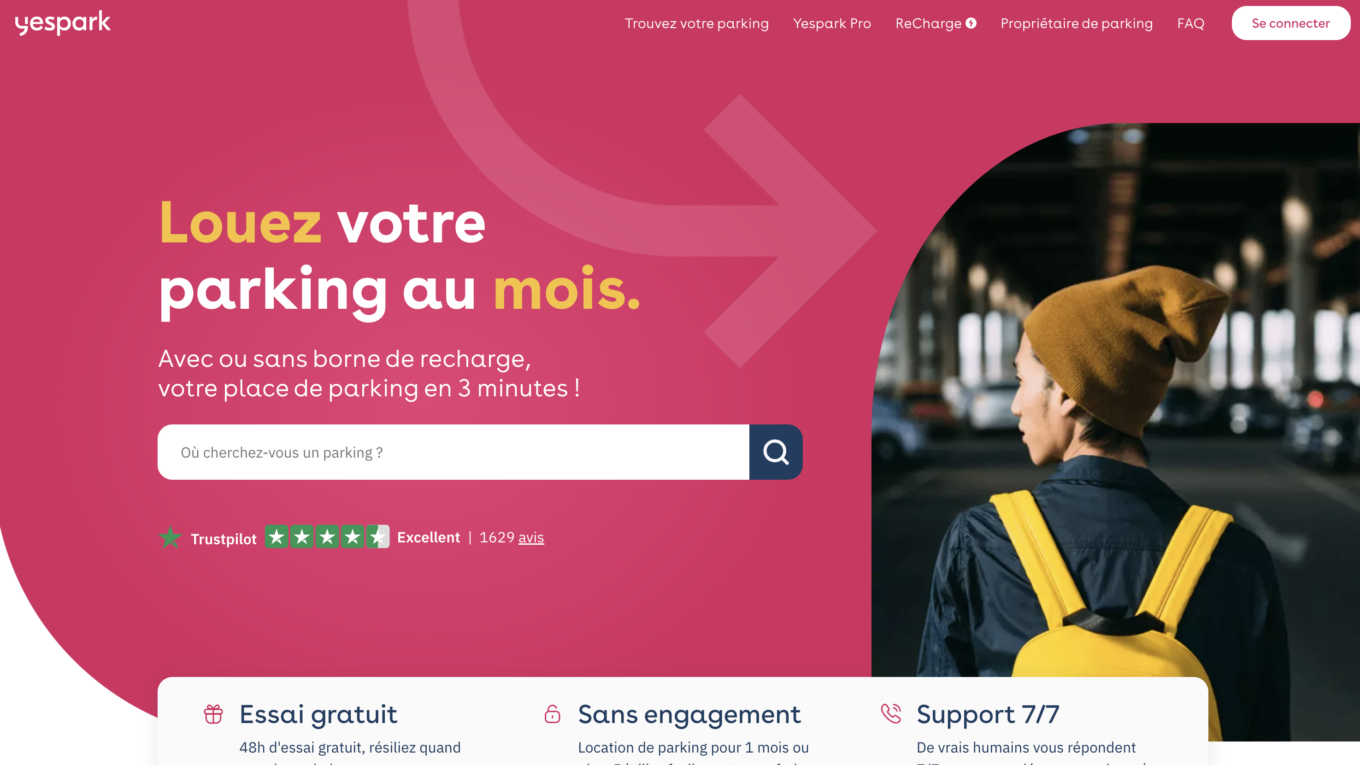The height and width of the screenshot is (765, 1360).
Task: Focus the Où cherchez-vous un parking field
Action: (453, 452)
